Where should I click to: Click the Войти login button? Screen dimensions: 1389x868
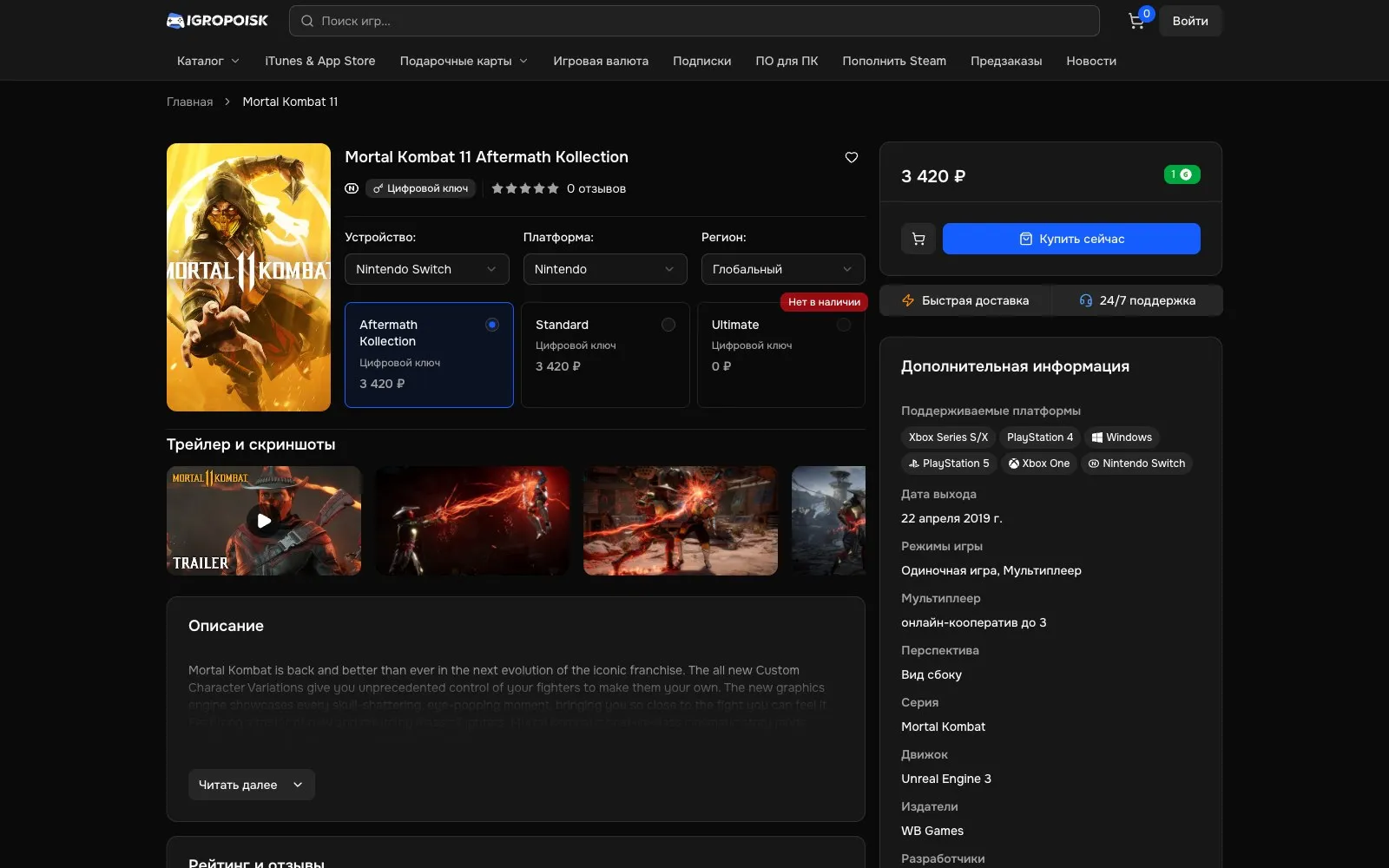(1190, 21)
